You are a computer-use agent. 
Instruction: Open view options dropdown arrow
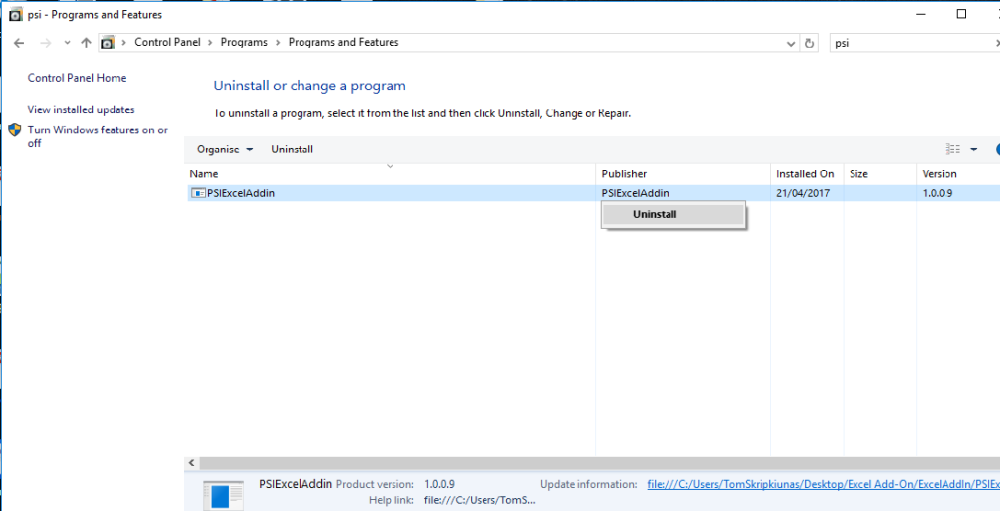(974, 149)
